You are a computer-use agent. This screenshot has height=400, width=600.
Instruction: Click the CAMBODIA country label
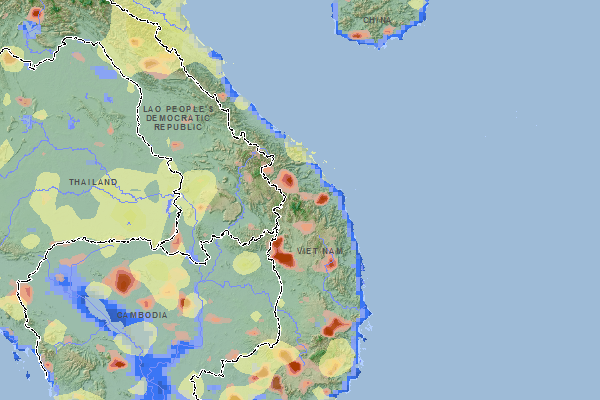(x=140, y=314)
